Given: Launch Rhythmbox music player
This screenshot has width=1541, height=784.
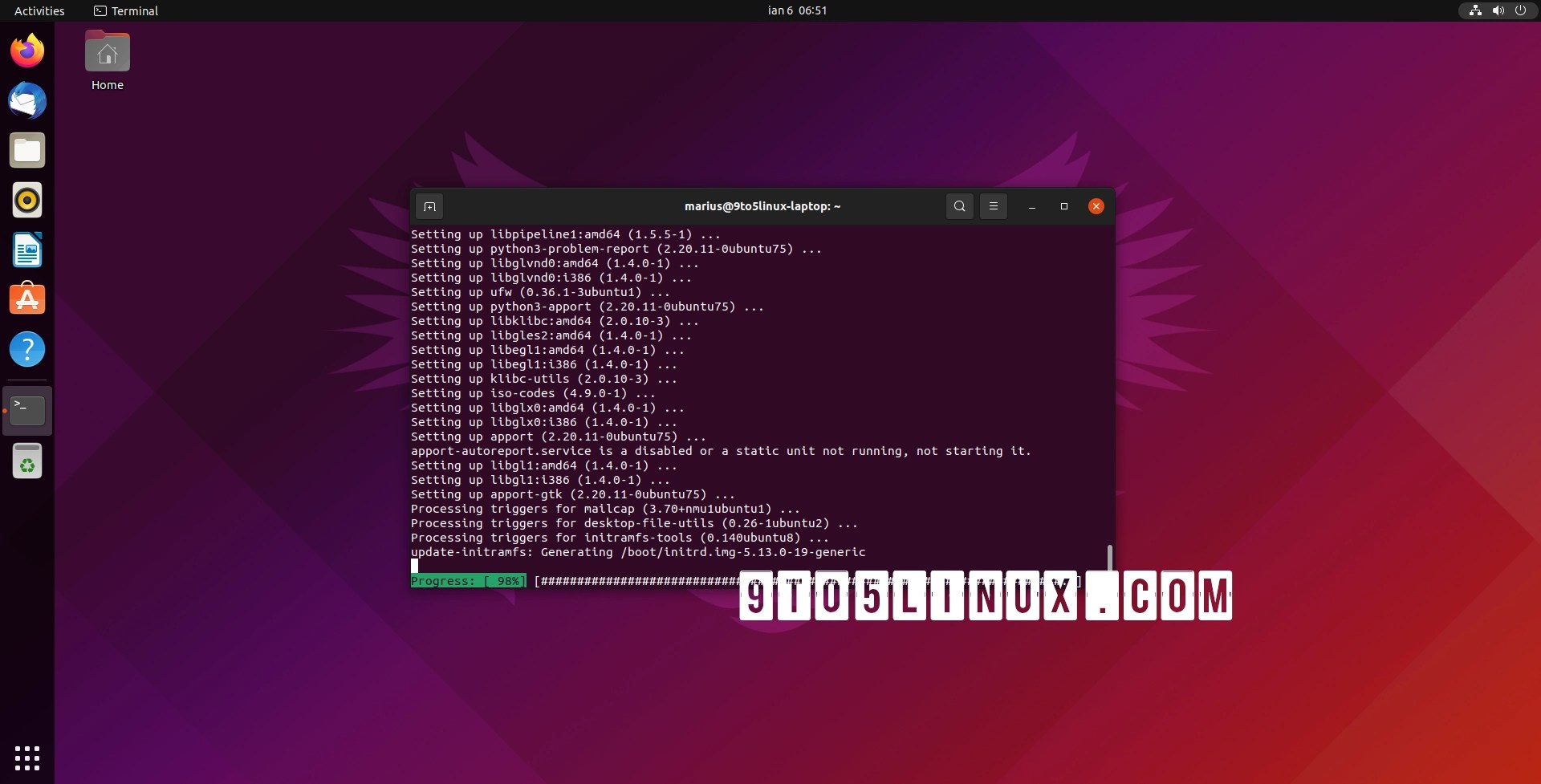Looking at the screenshot, I should 27,200.
